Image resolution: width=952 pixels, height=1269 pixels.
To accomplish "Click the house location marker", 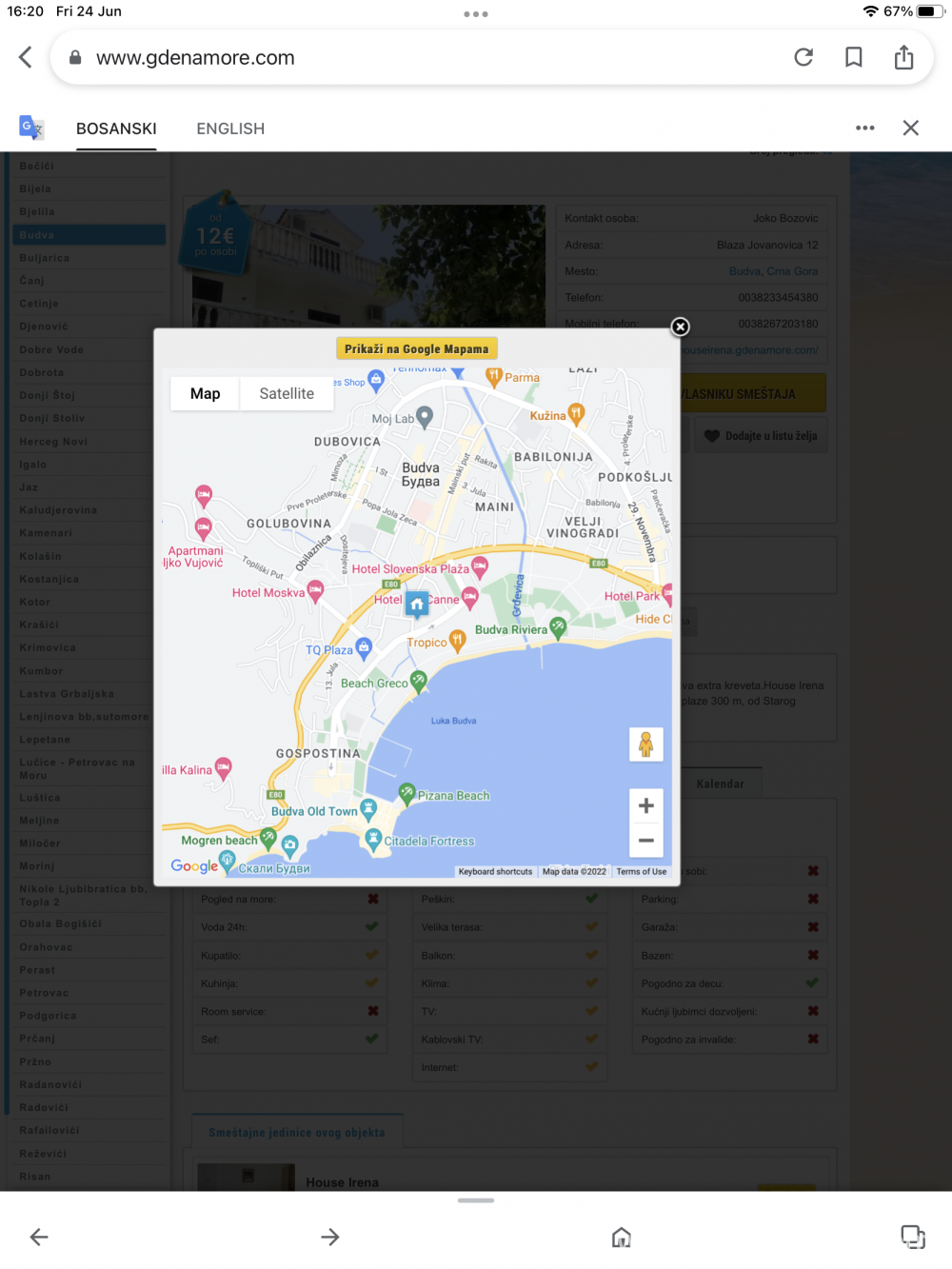I will point(417,604).
